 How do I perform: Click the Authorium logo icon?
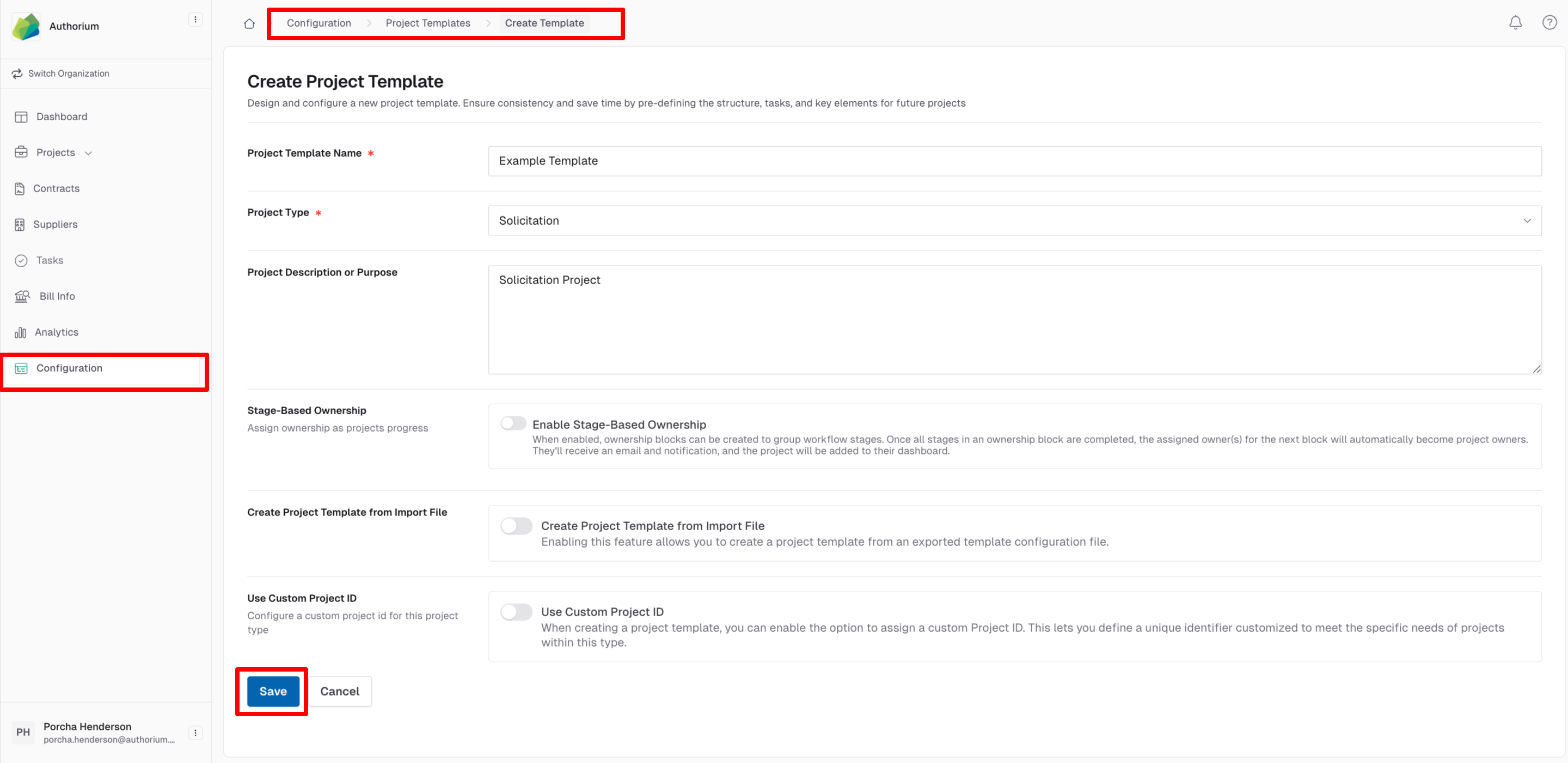[x=26, y=26]
